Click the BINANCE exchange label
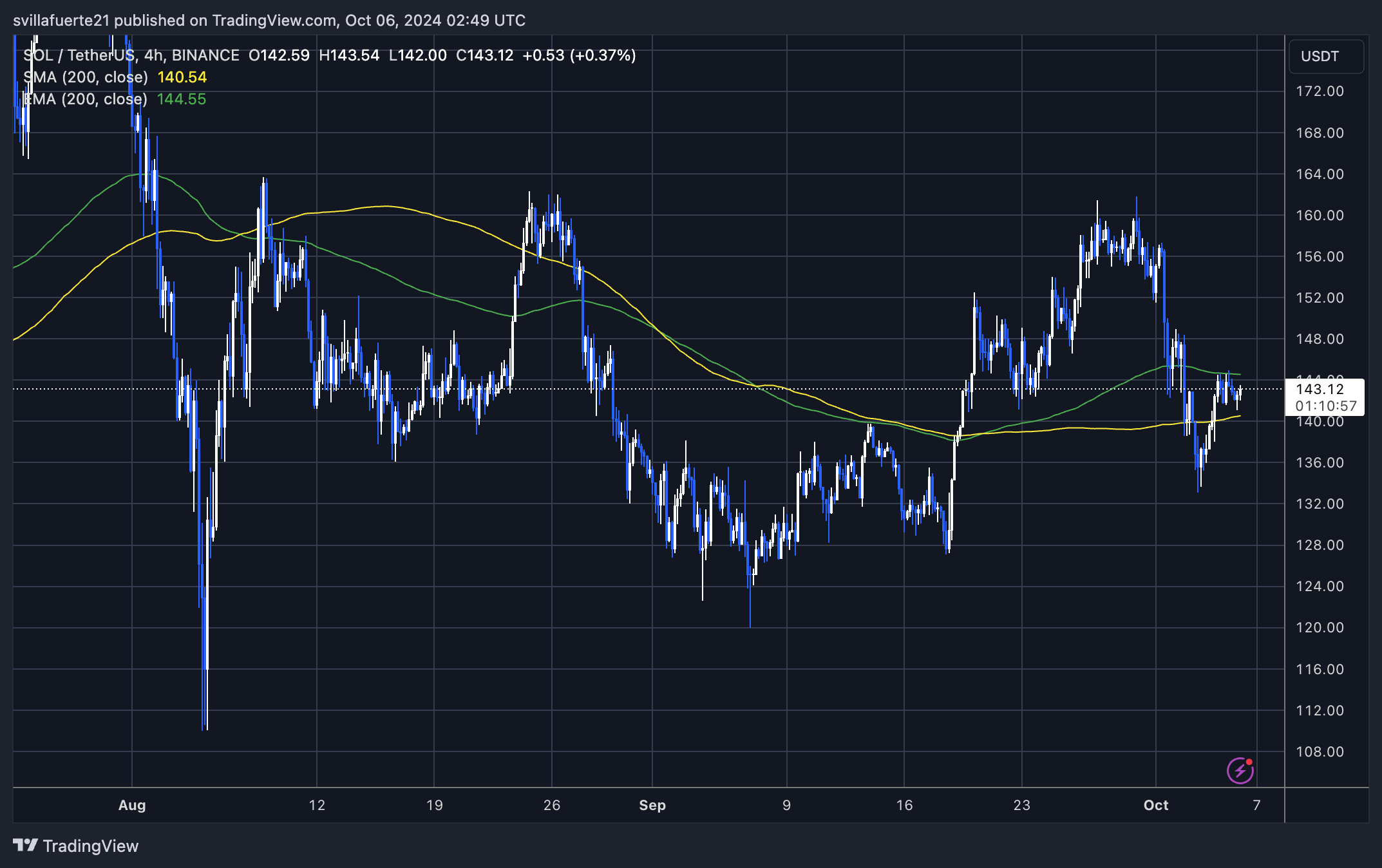 [205, 55]
